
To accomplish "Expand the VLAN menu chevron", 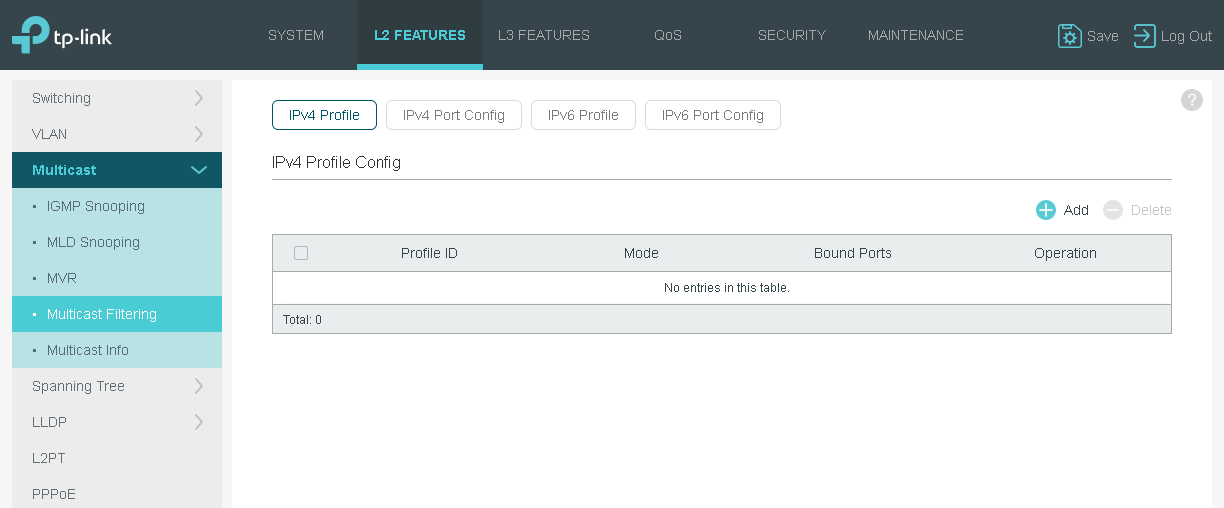I will (x=198, y=134).
